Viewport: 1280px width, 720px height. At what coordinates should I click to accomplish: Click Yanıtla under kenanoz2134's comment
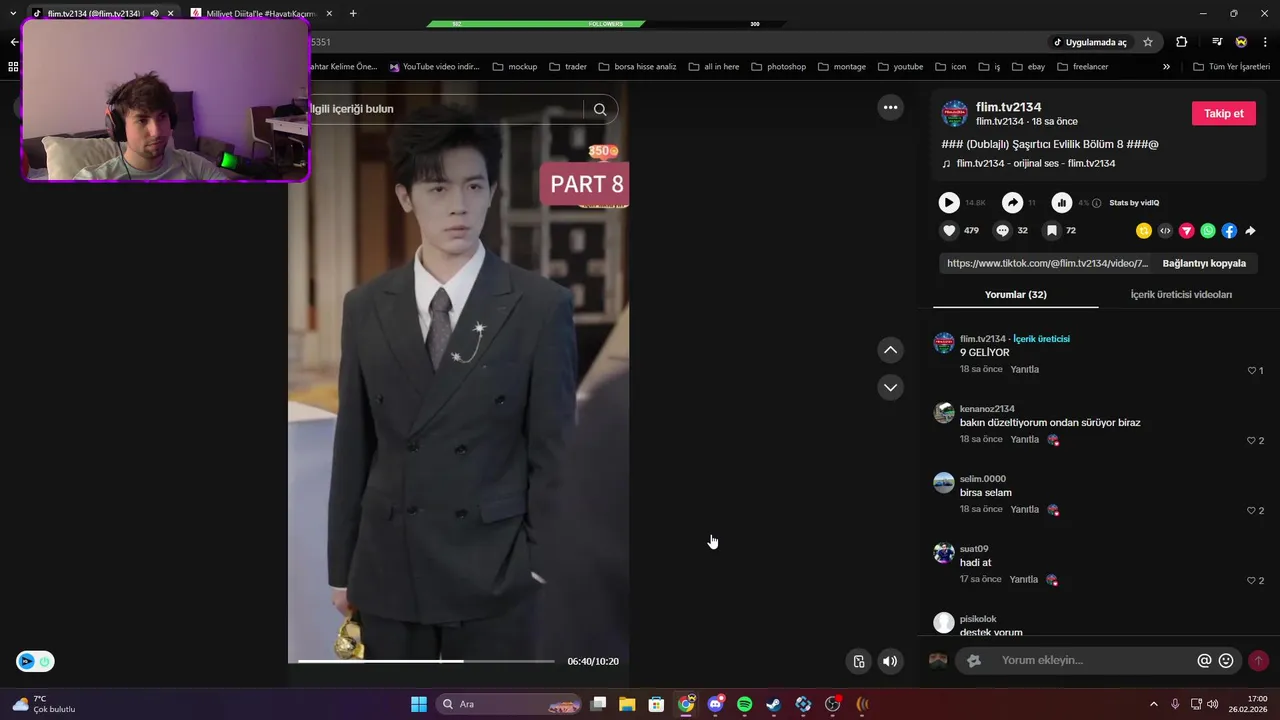point(1024,440)
